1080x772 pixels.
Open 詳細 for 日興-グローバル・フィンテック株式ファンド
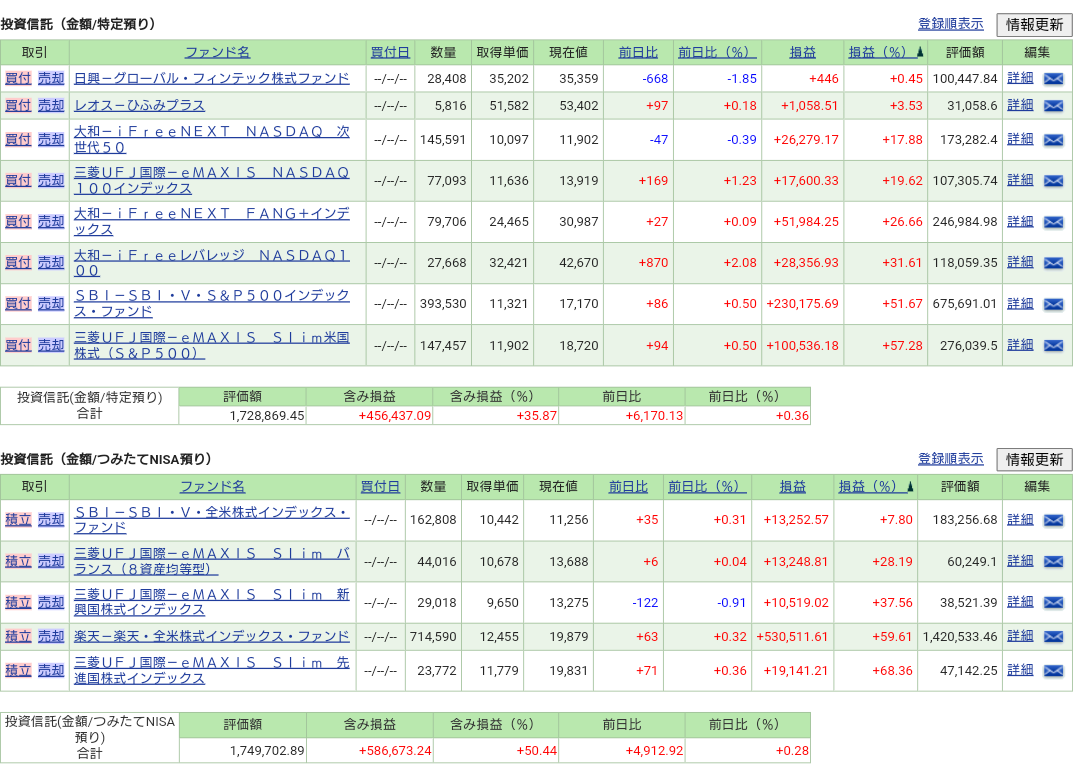(1020, 78)
